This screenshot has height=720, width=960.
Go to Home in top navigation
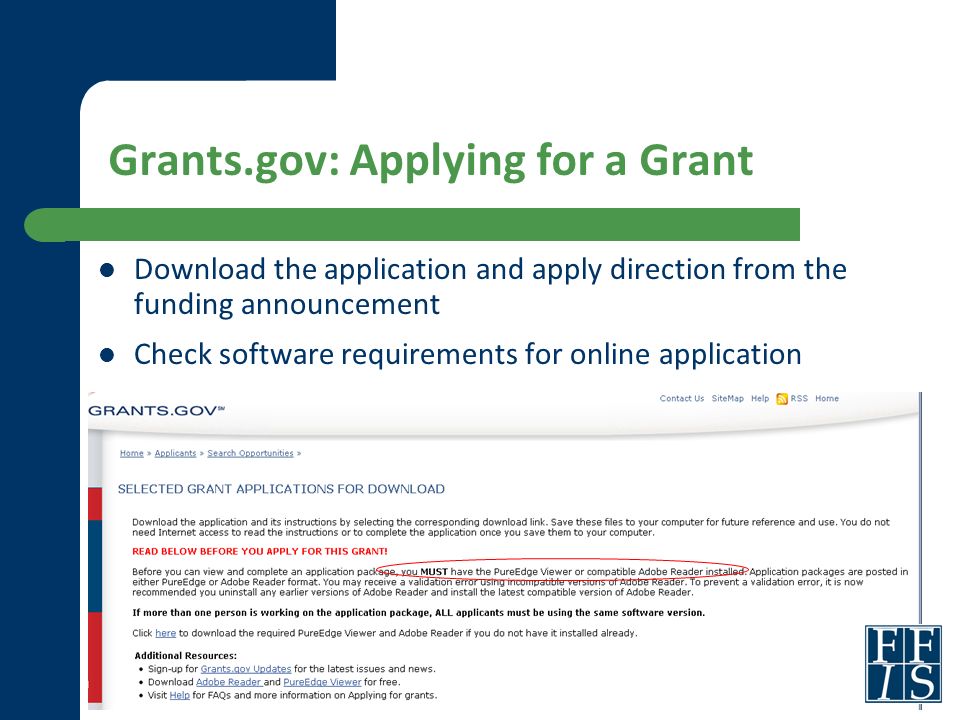coord(827,399)
